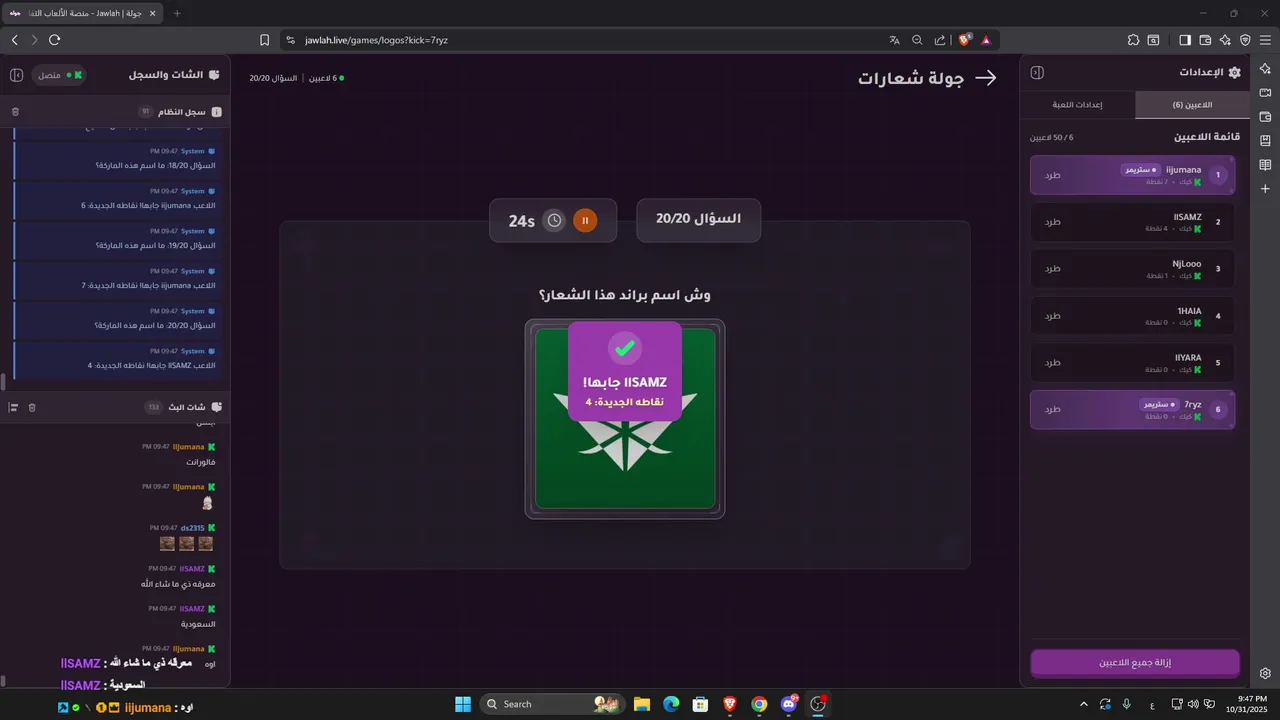Reload the page
Screen dimensions: 1280x720
pos(55,40)
